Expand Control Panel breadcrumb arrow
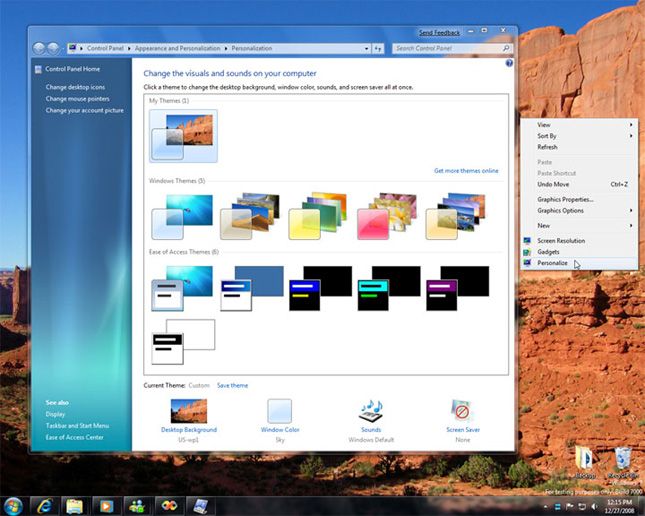Screen dimensions: 645x516 [129, 49]
